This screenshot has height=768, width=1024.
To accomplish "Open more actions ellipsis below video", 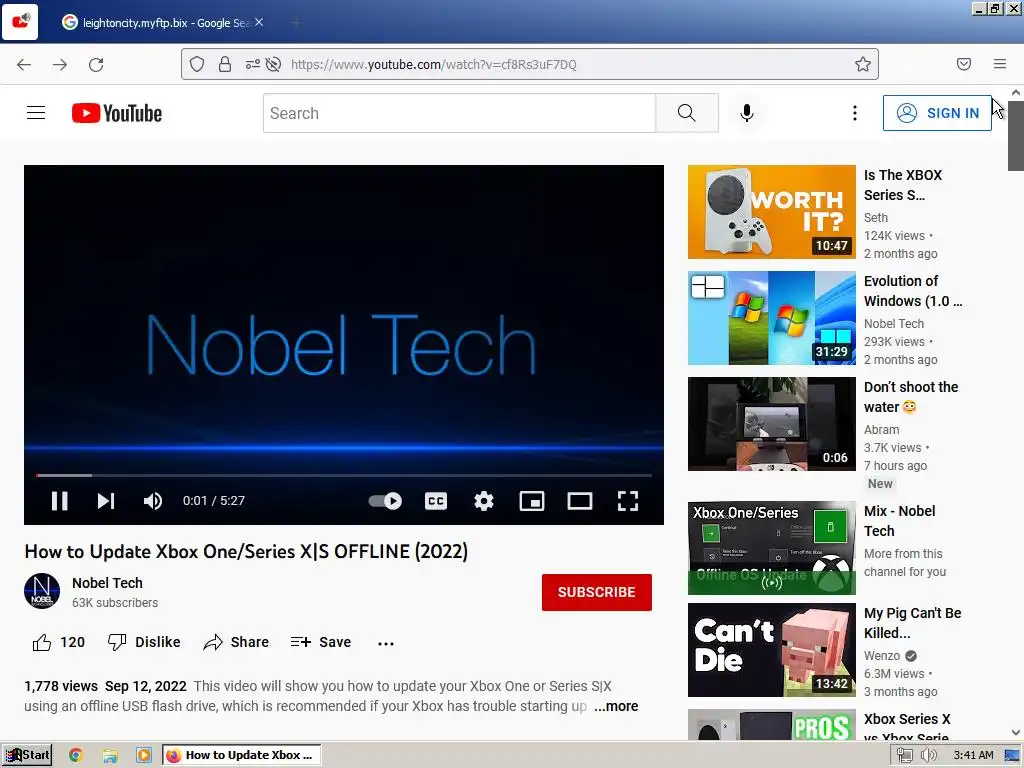I will 386,643.
